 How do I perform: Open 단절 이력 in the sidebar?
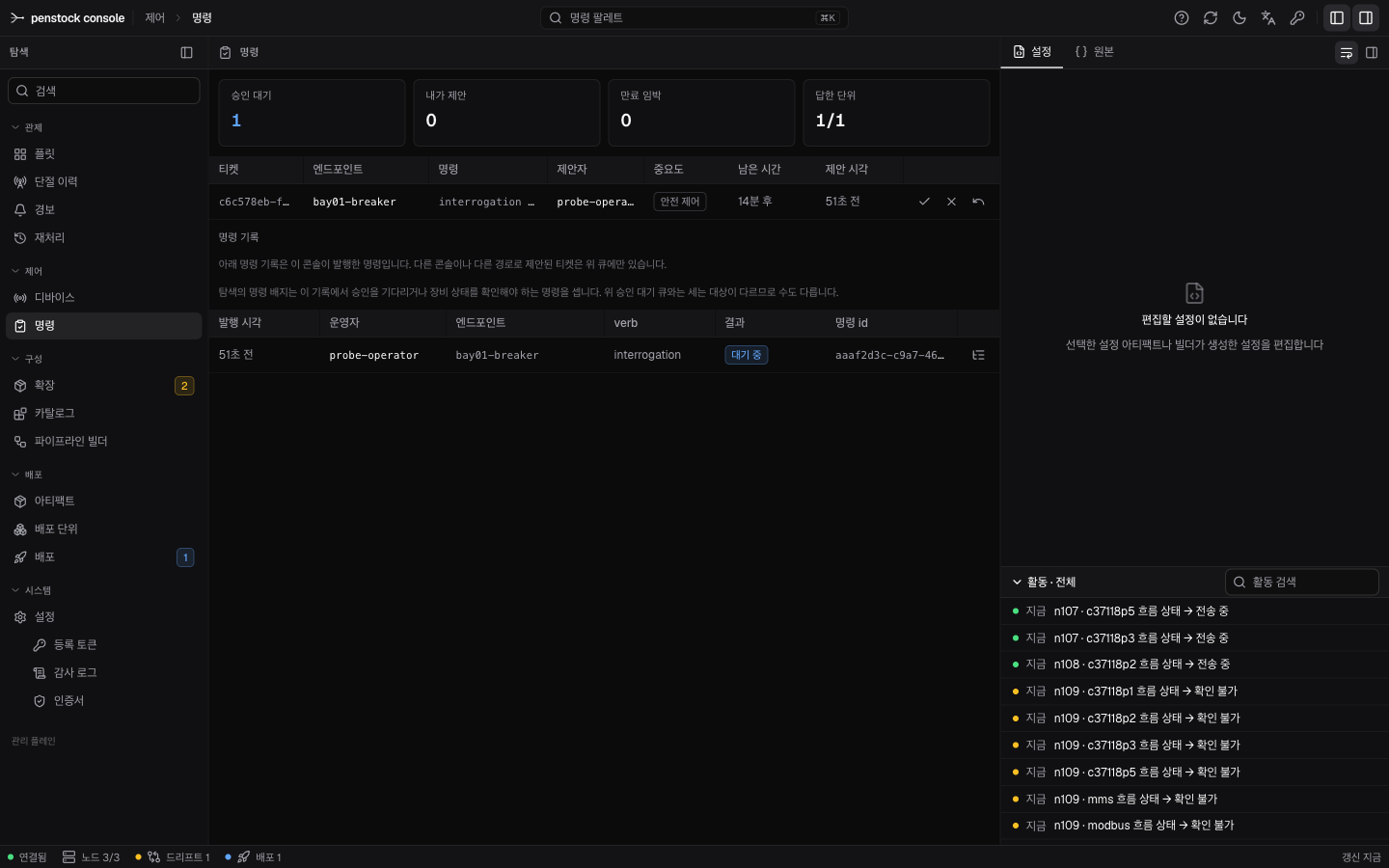pos(104,182)
